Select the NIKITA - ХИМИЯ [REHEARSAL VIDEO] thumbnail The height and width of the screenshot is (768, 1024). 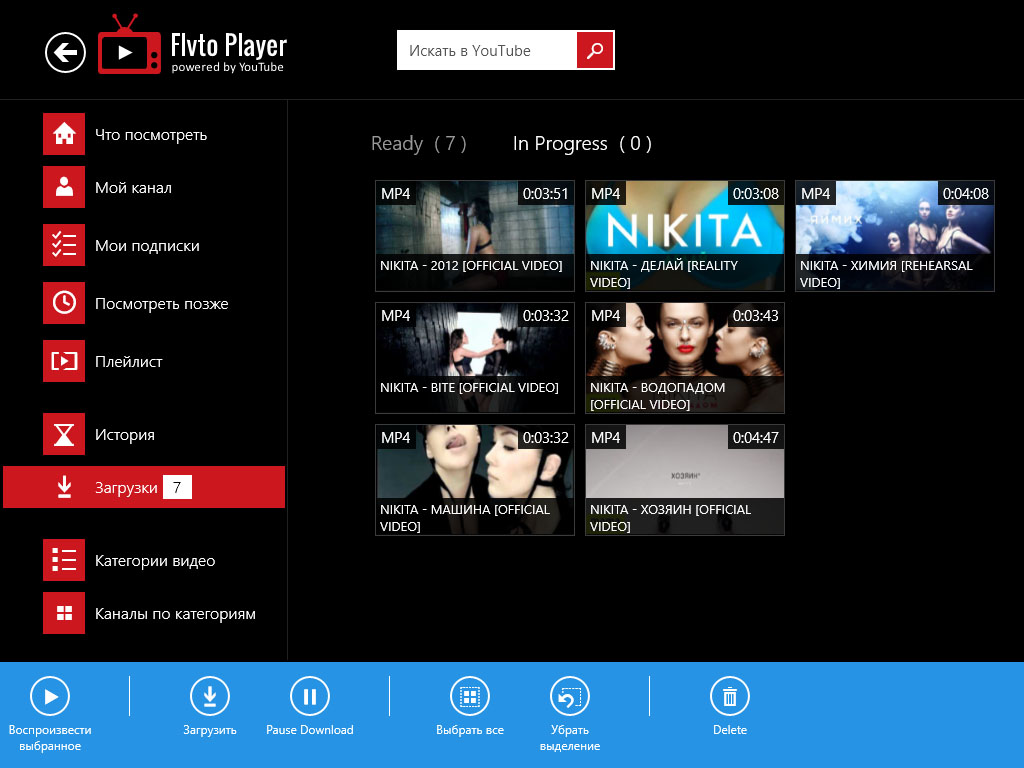click(x=895, y=236)
